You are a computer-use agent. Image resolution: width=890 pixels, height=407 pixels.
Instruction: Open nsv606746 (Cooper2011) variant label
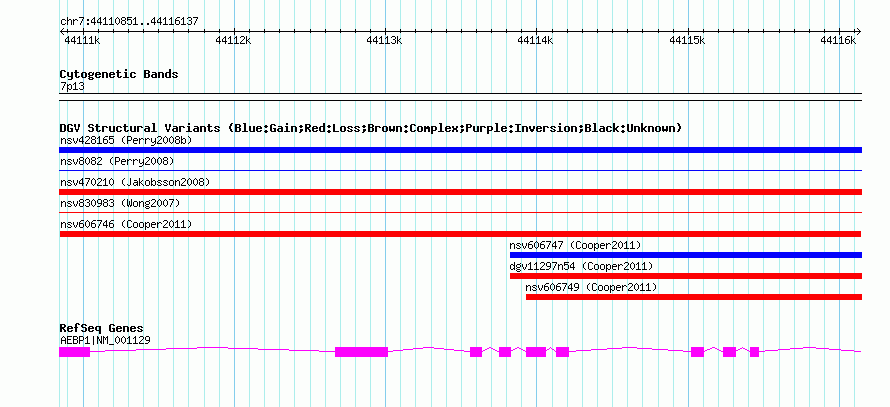coord(126,224)
